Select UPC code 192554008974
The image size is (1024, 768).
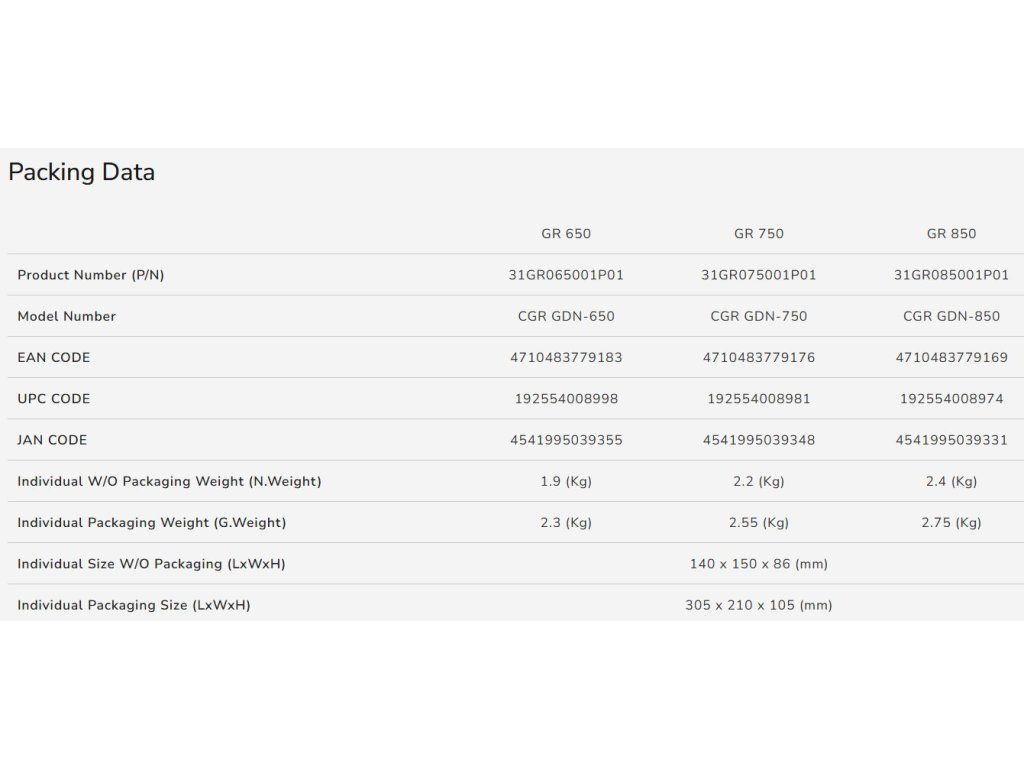951,399
